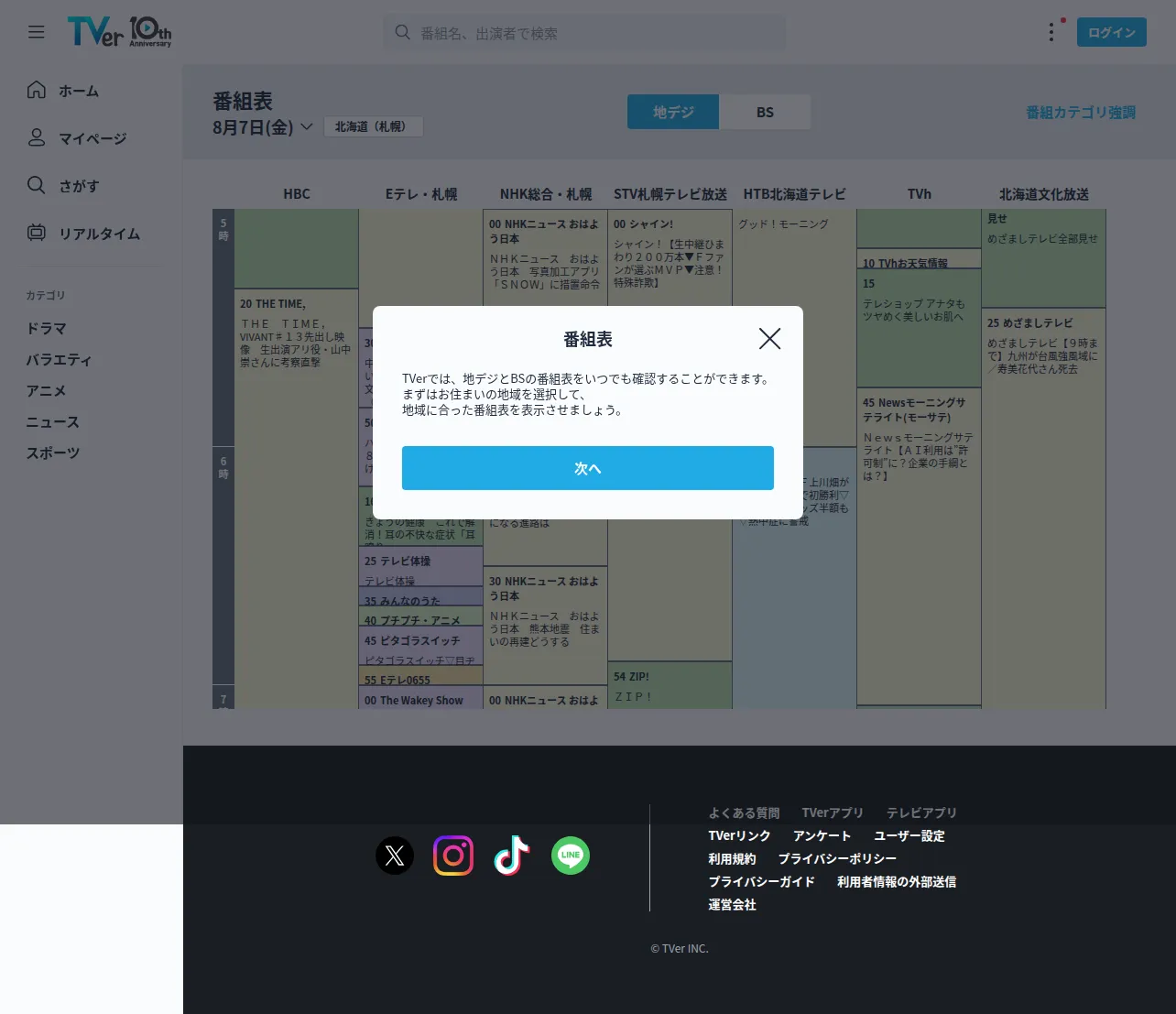Viewport: 1176px width, 1014px height.
Task: Open the Instagram social icon
Action: 453,856
